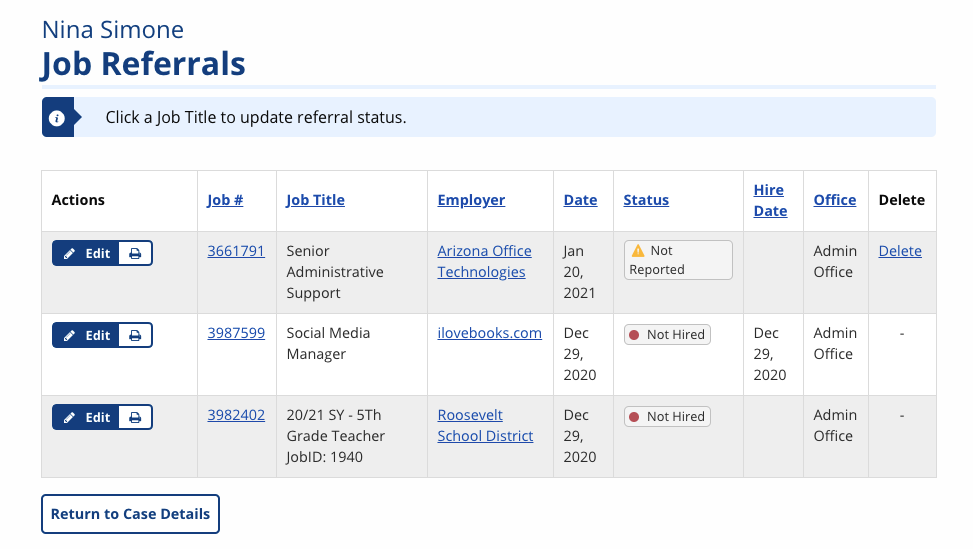The image size is (973, 549).
Task: Click the print icon in the Senior Administrative Support row
Action: tap(135, 253)
